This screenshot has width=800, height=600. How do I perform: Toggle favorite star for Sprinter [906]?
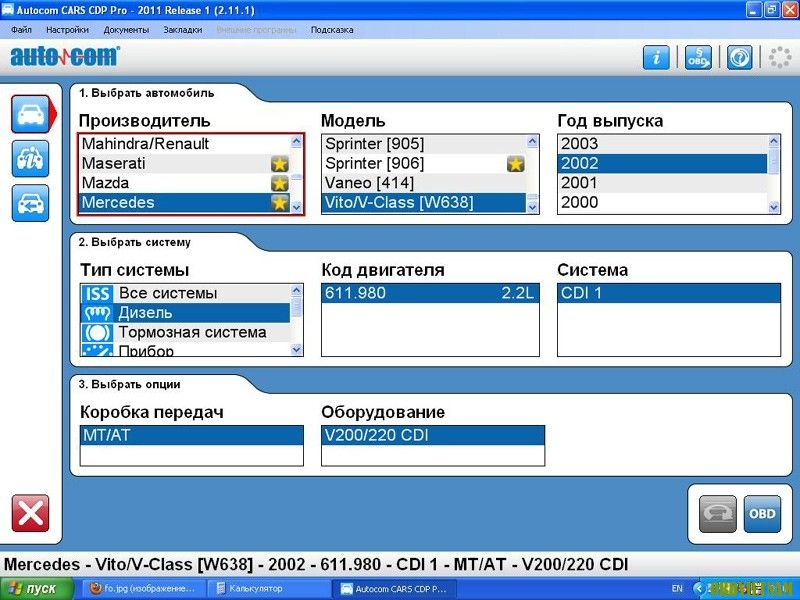click(x=516, y=164)
